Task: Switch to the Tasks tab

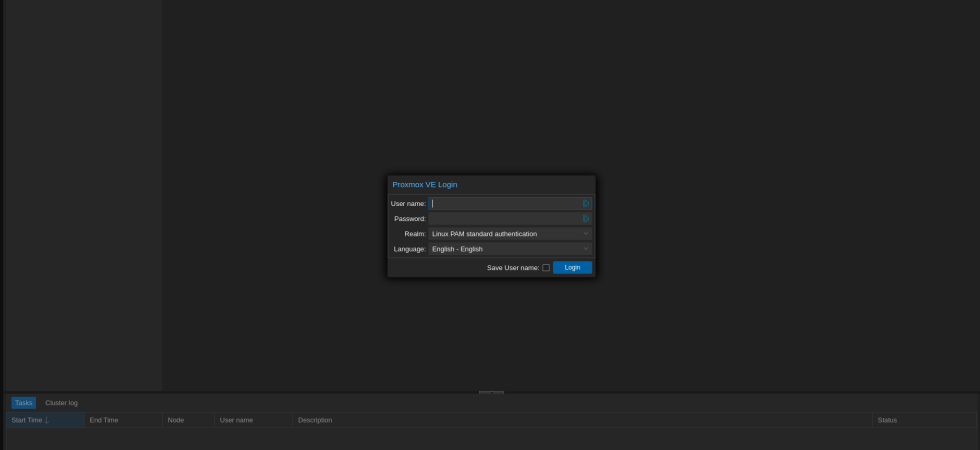Action: pos(24,403)
